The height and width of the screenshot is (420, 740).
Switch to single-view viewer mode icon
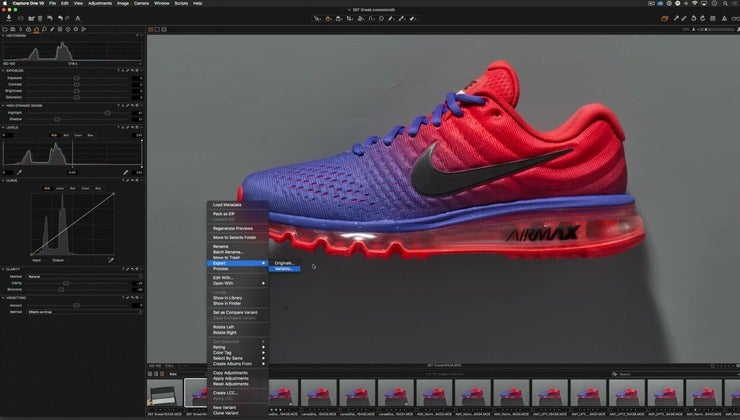(x=157, y=29)
